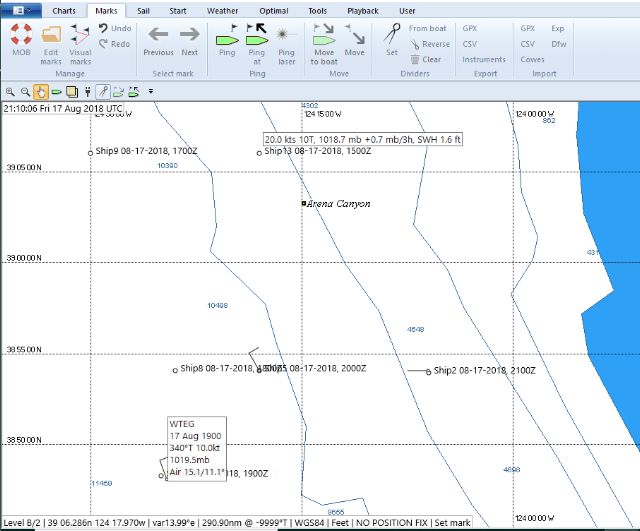
Task: Open the Tools tab
Action: [318, 11]
